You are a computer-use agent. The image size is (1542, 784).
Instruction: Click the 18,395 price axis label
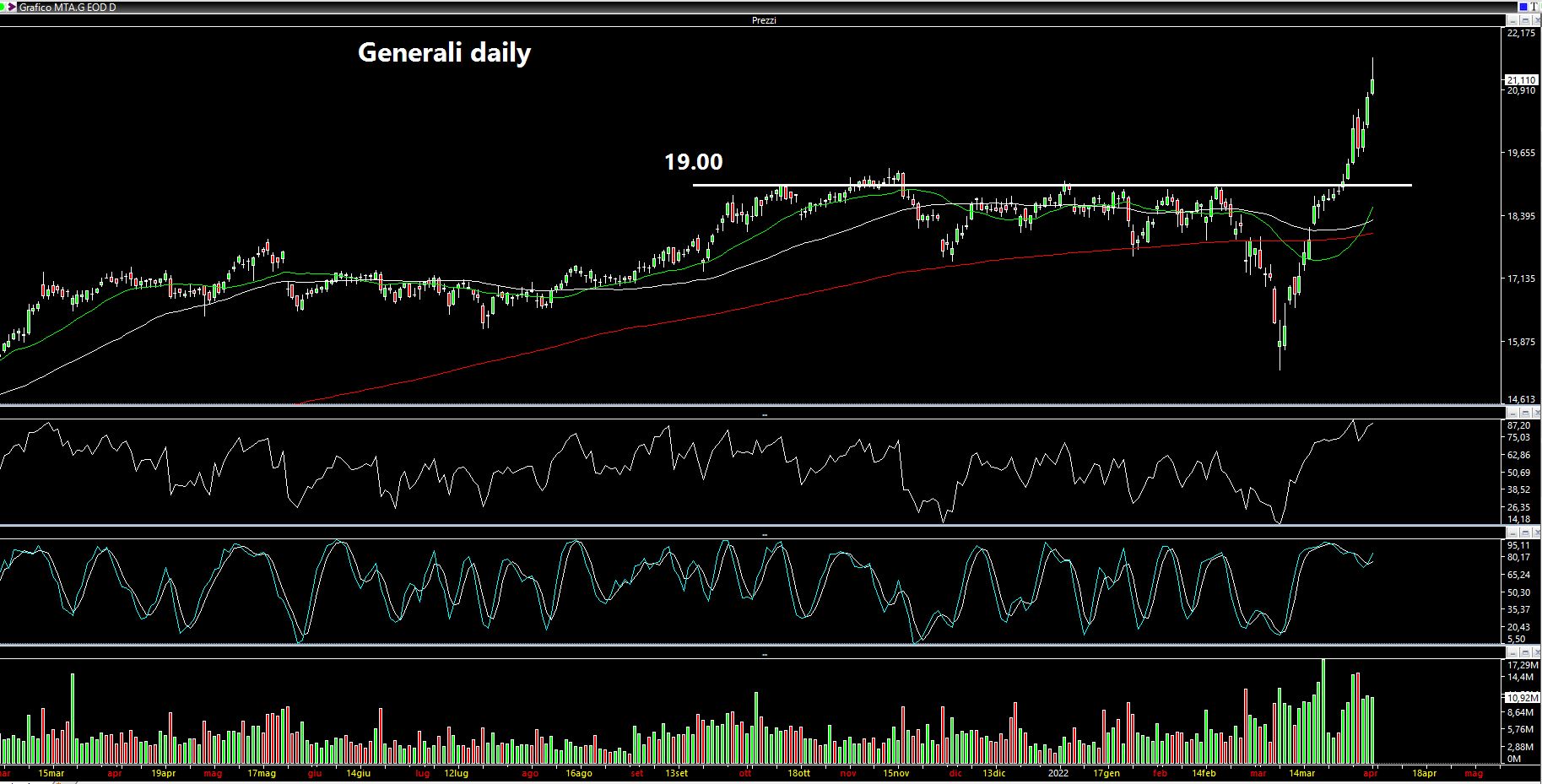(x=1522, y=216)
